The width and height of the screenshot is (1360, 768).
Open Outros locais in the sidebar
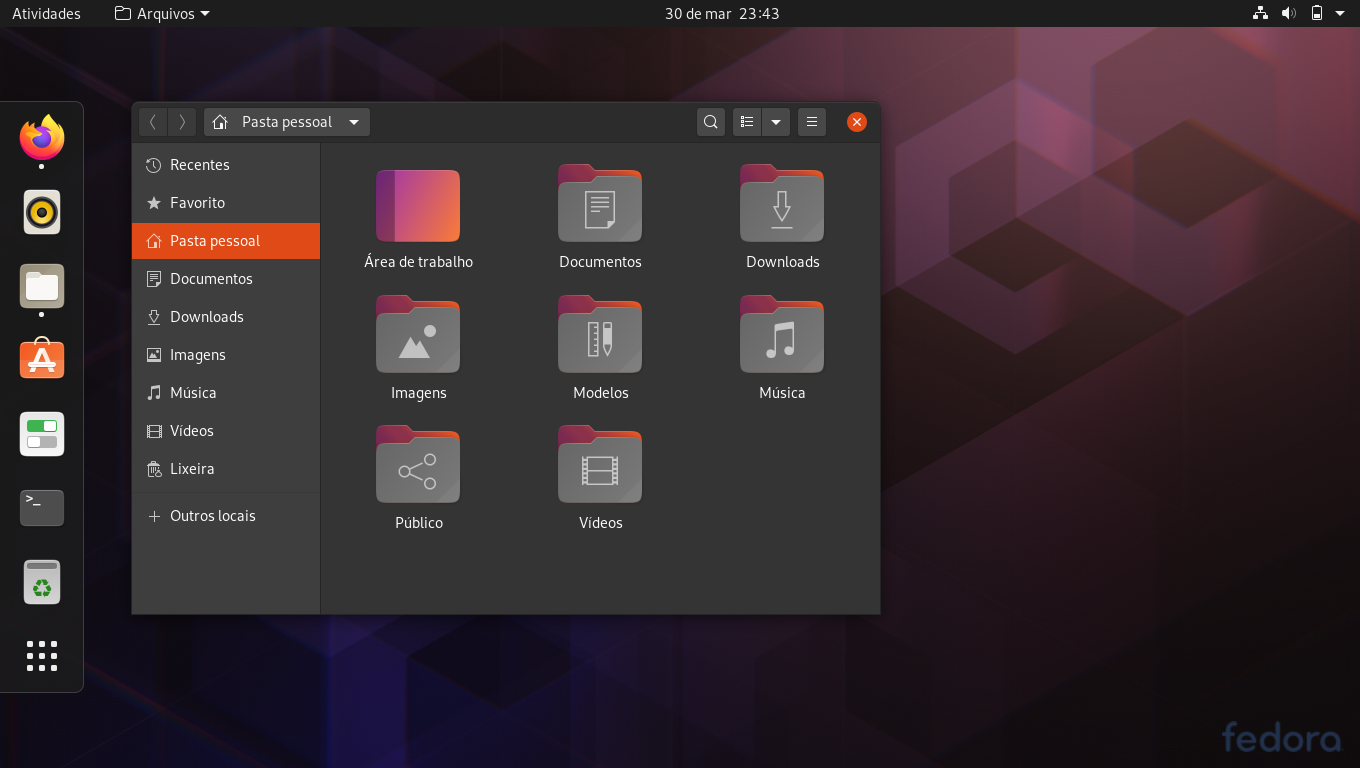(226, 516)
